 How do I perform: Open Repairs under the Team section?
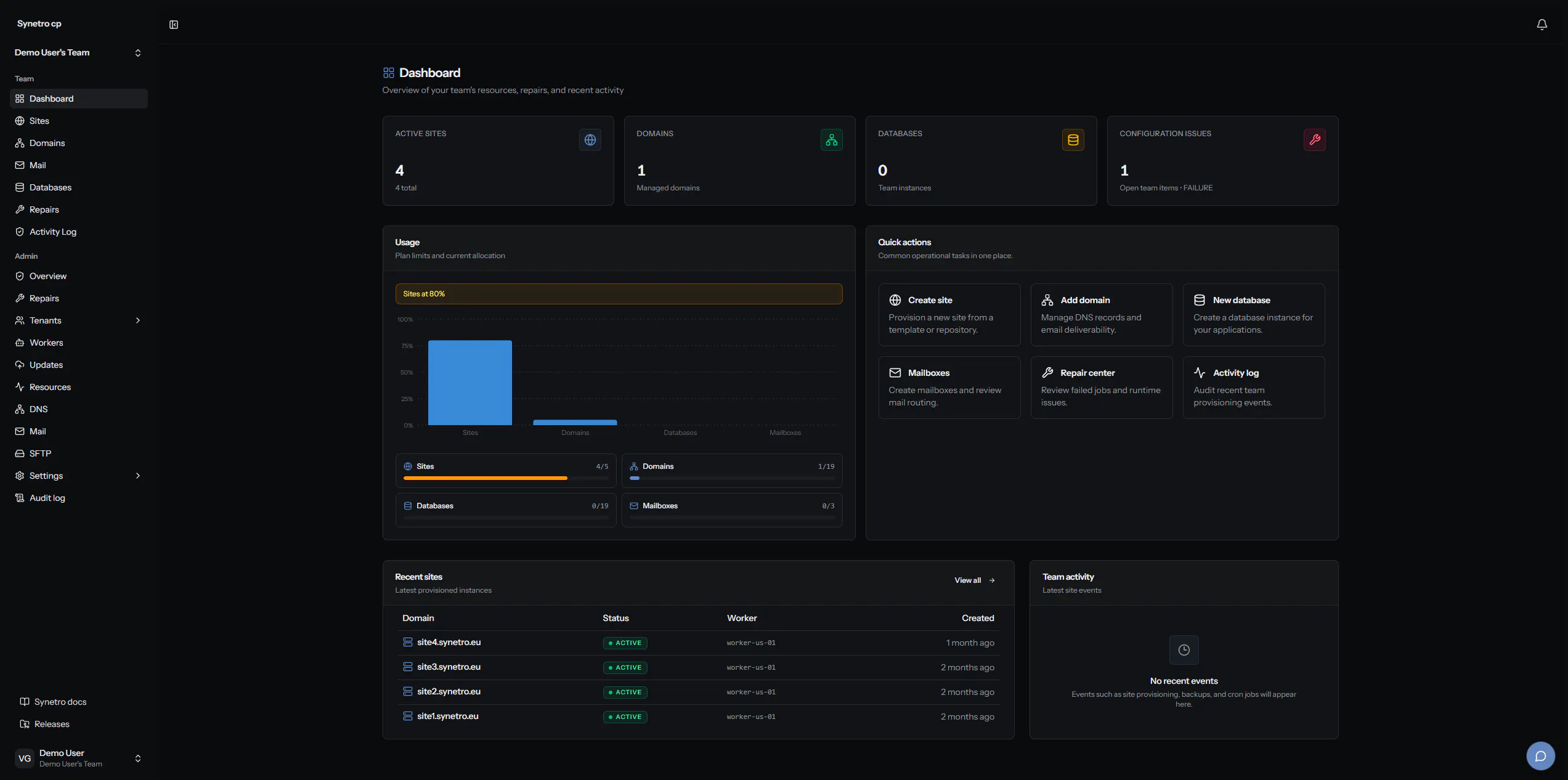pos(79,209)
